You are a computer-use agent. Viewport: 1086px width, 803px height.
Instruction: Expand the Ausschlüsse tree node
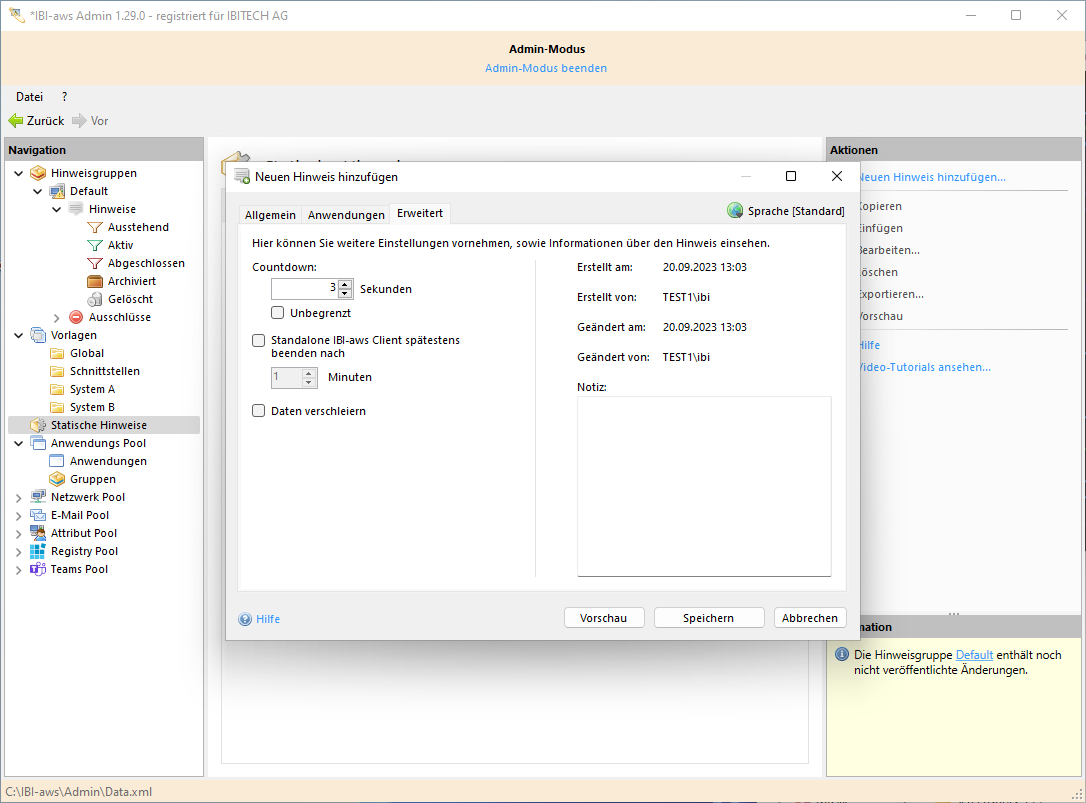tap(57, 317)
